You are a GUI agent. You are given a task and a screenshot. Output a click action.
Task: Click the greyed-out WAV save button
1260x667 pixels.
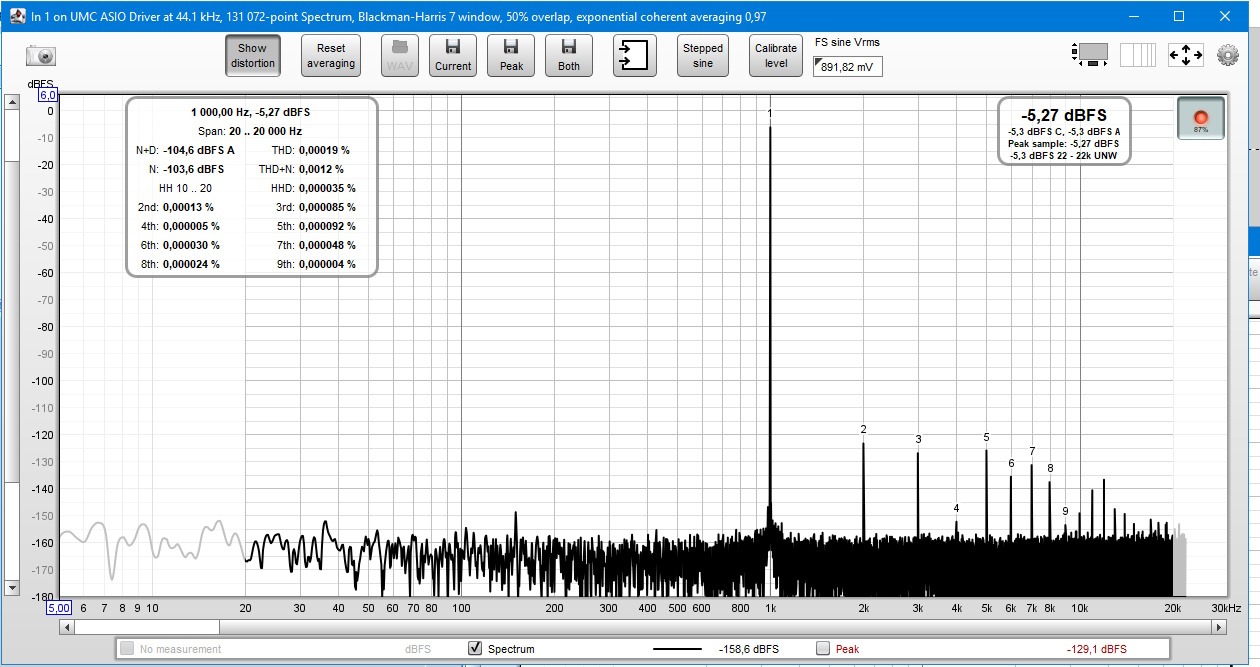(400, 55)
